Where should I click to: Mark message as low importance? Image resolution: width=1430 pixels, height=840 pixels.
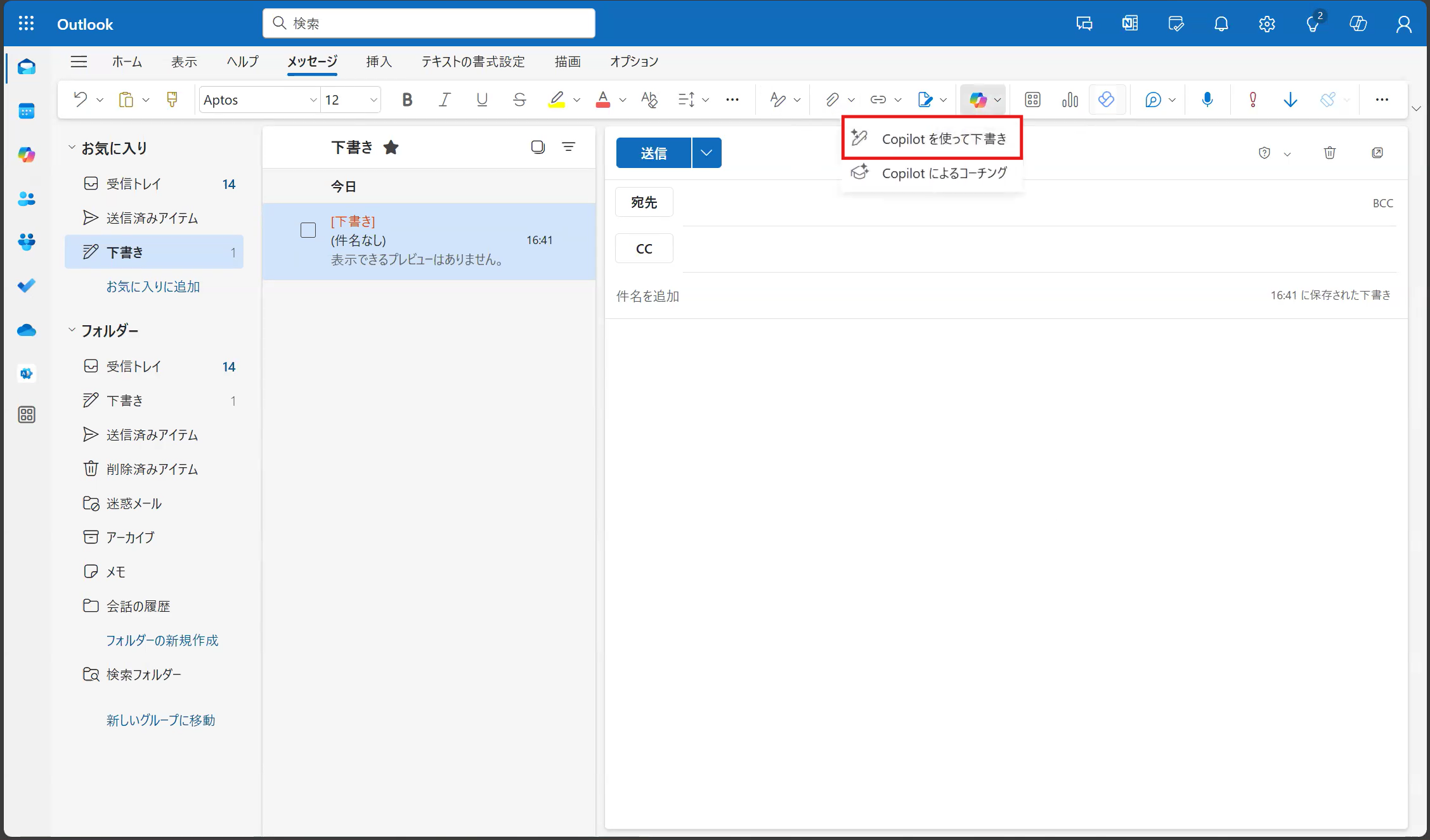coord(1290,100)
